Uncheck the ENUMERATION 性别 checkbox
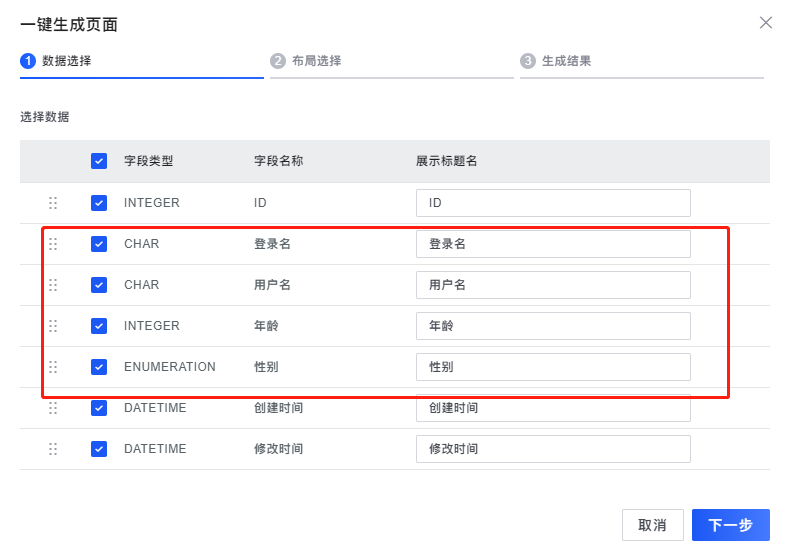 [x=99, y=367]
